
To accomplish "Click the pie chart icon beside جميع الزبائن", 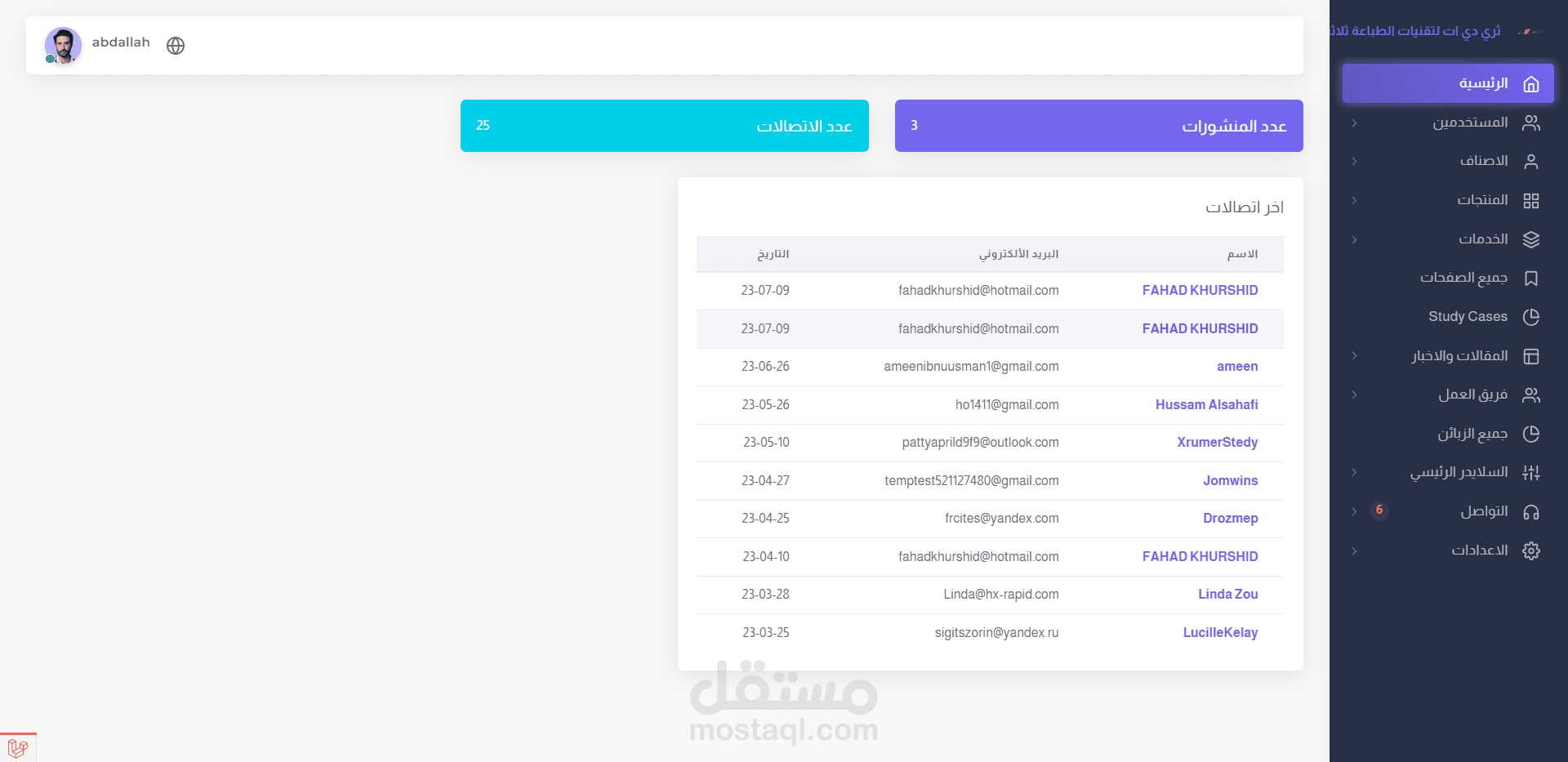I will coord(1531,434).
